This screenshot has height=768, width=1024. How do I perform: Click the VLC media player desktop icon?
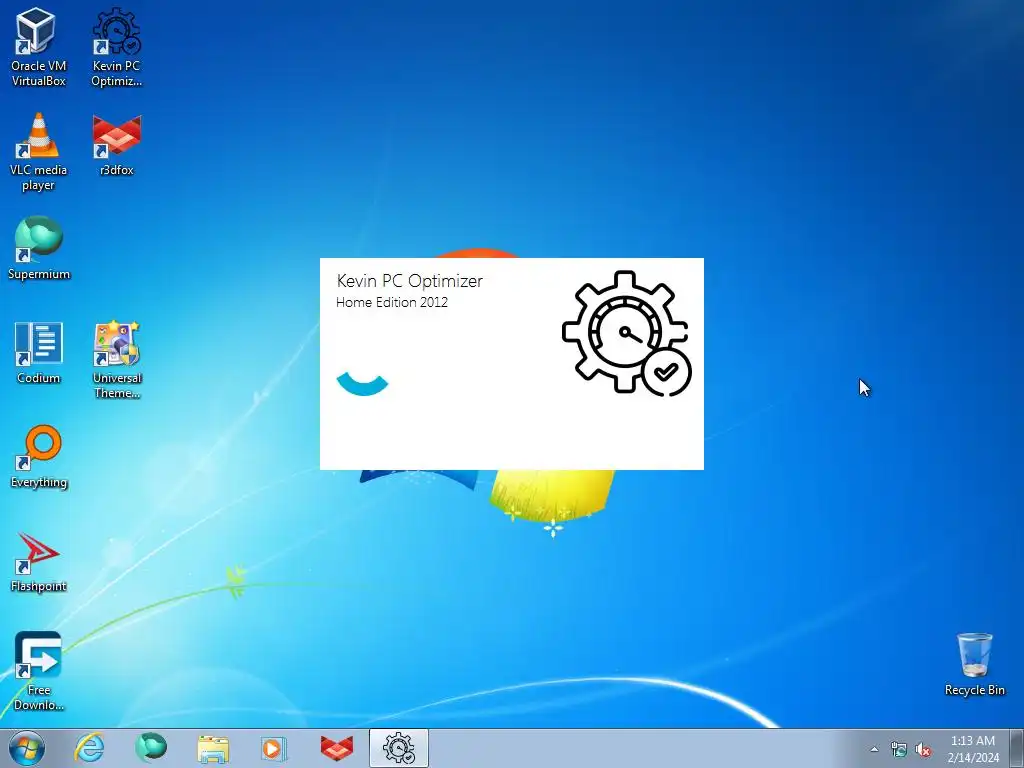pyautogui.click(x=38, y=152)
